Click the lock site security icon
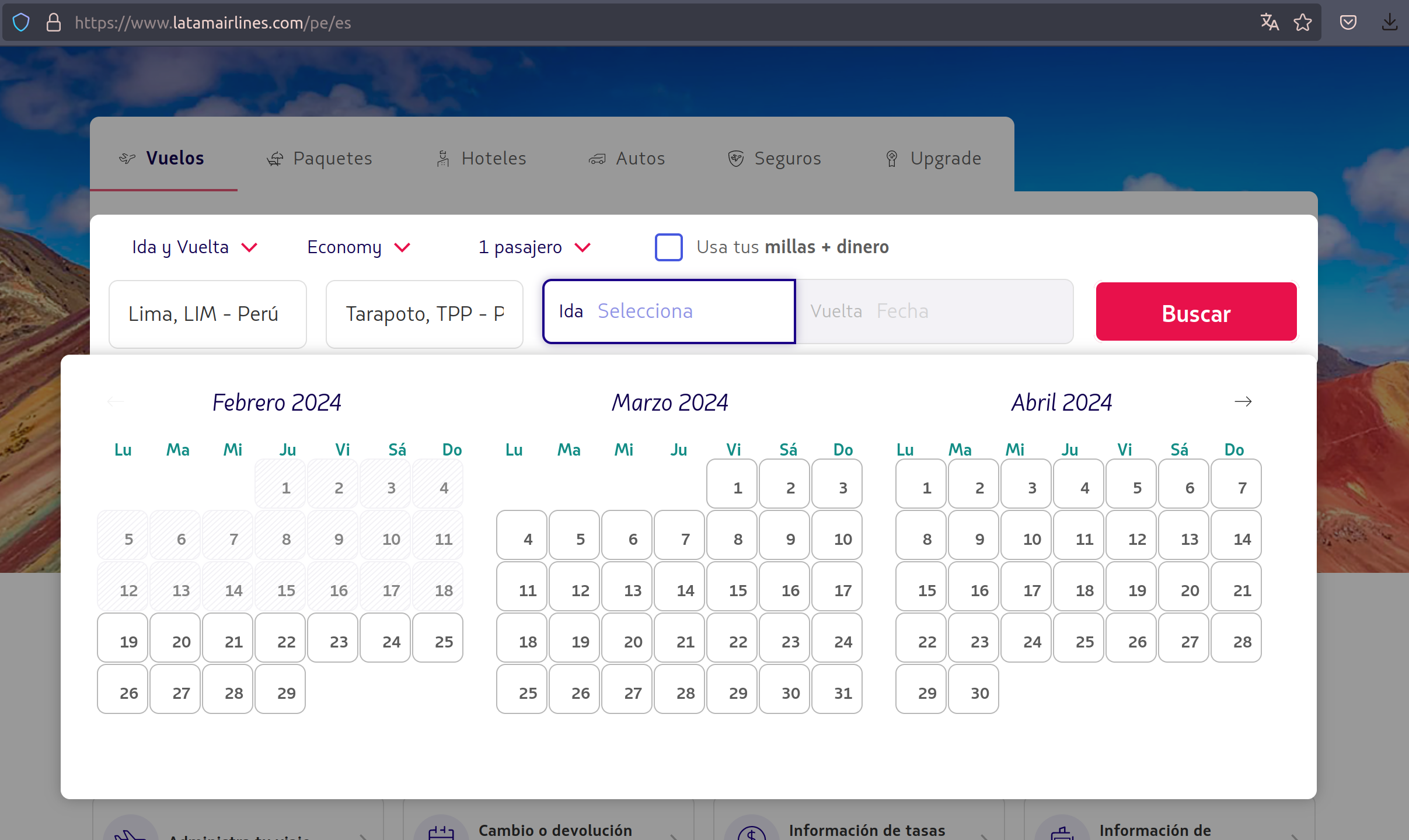Viewport: 1409px width, 840px height. point(53,23)
